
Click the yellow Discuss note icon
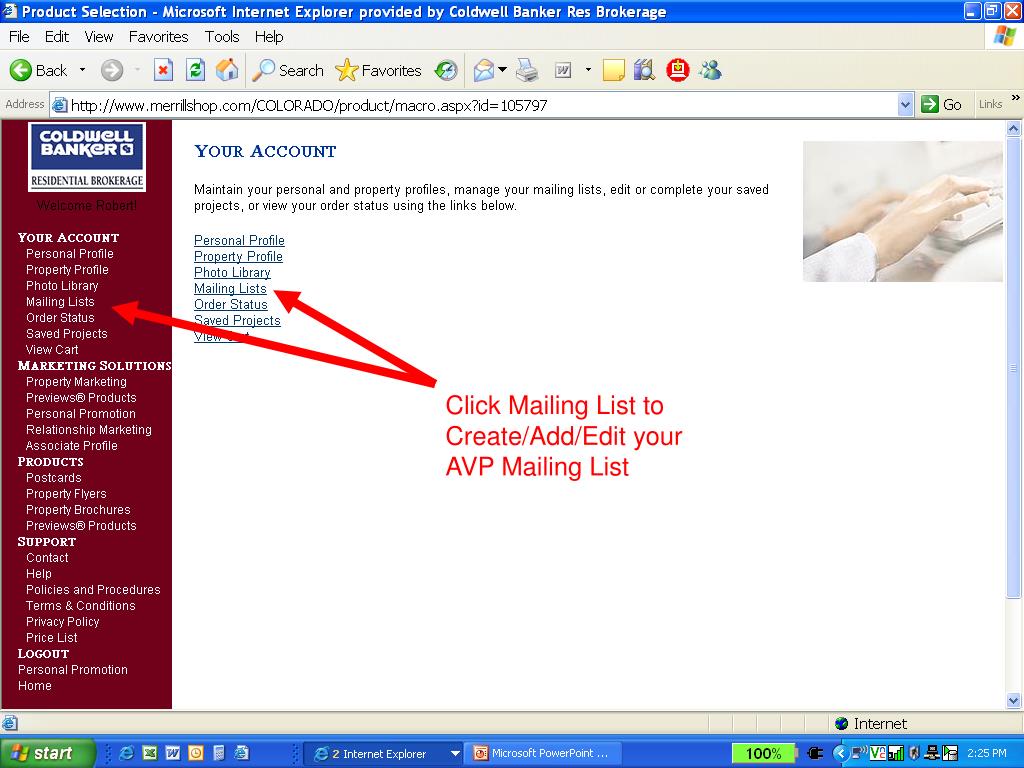[613, 70]
